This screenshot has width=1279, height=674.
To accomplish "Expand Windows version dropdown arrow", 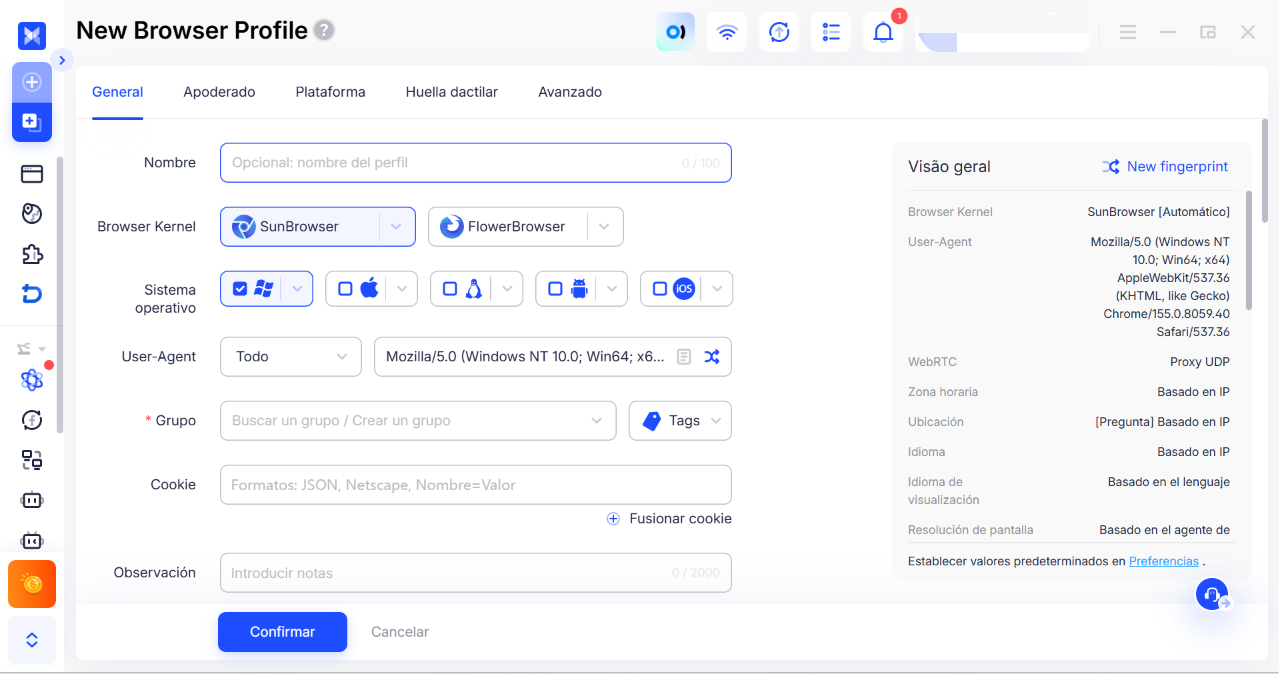I will (297, 289).
